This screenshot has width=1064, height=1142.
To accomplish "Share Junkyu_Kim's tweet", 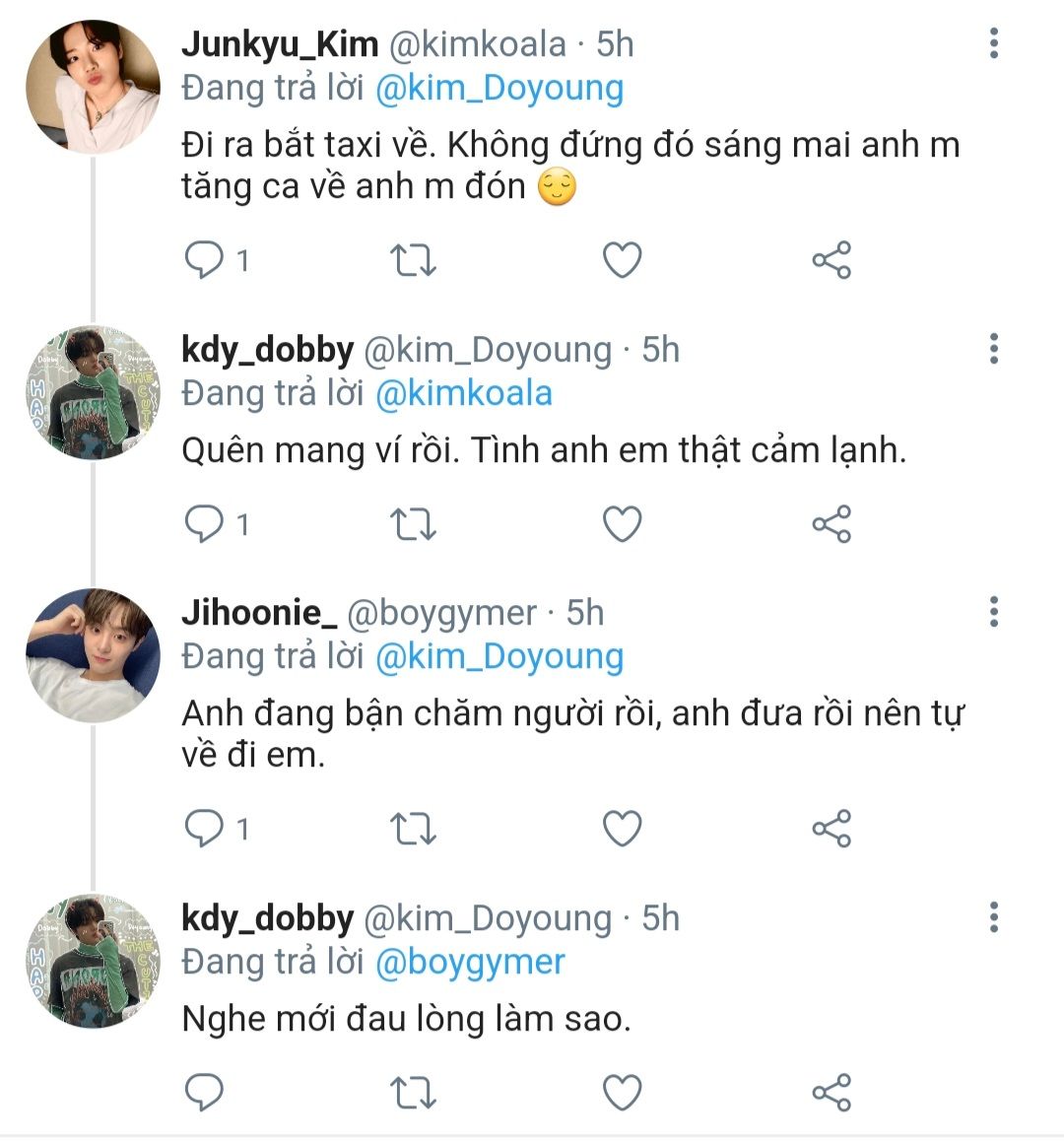I will point(831,260).
